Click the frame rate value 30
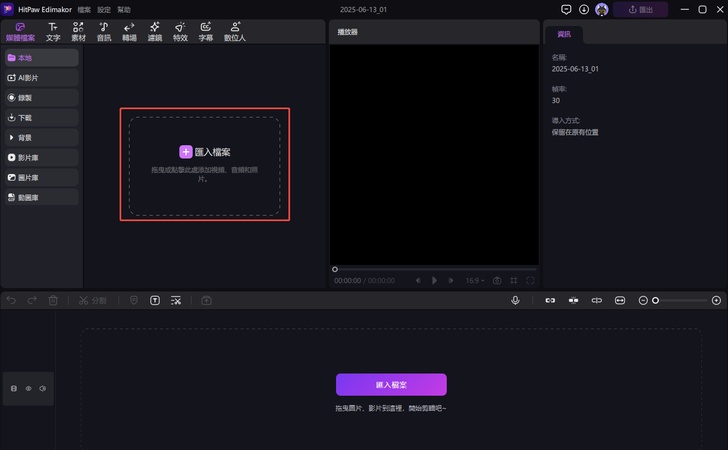This screenshot has height=450, width=728. point(556,100)
